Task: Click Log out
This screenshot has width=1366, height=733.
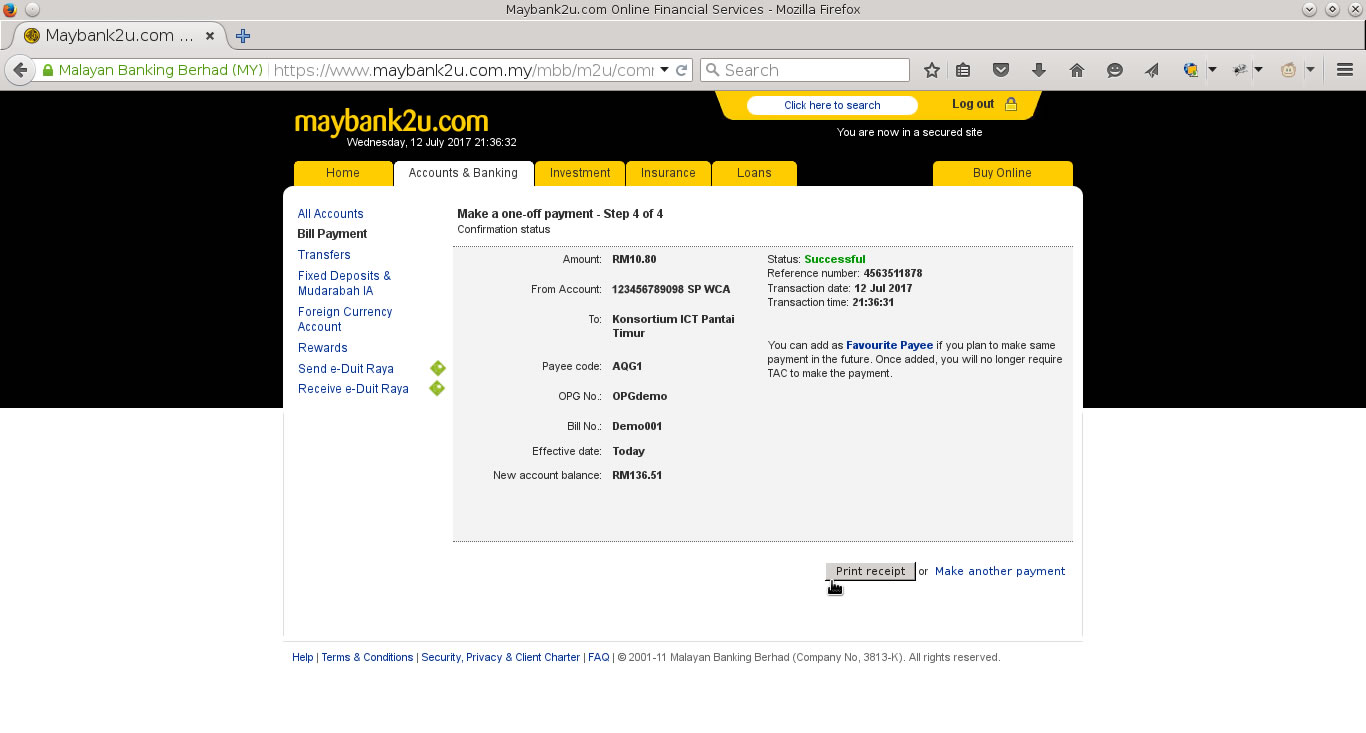Action: (x=973, y=104)
